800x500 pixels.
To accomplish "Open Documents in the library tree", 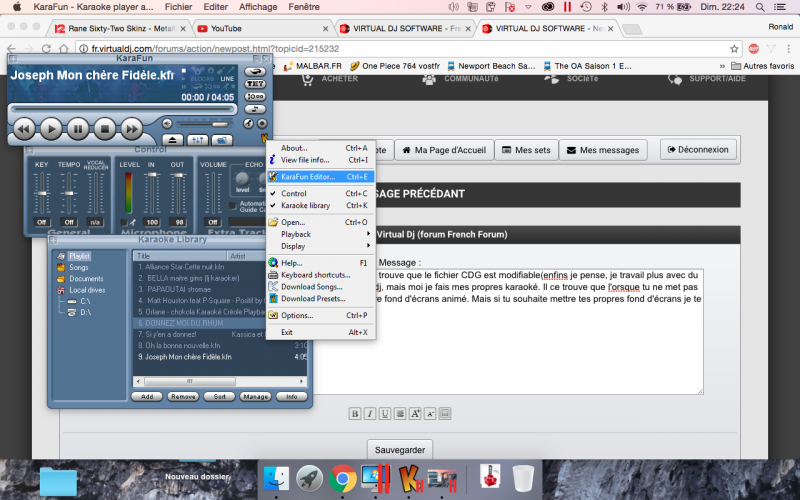I will (86, 279).
